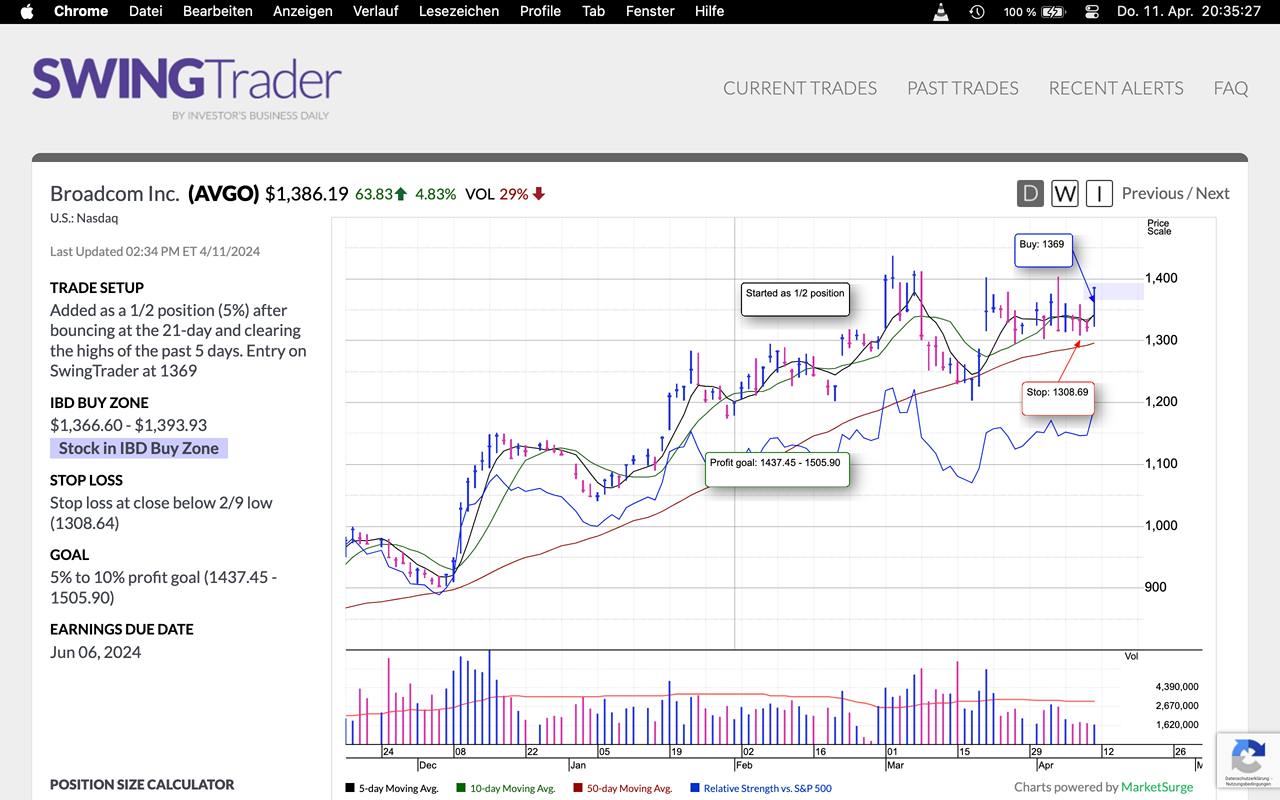Switch the chart to Daily view (D)
The height and width of the screenshot is (800, 1280).
coord(1030,193)
